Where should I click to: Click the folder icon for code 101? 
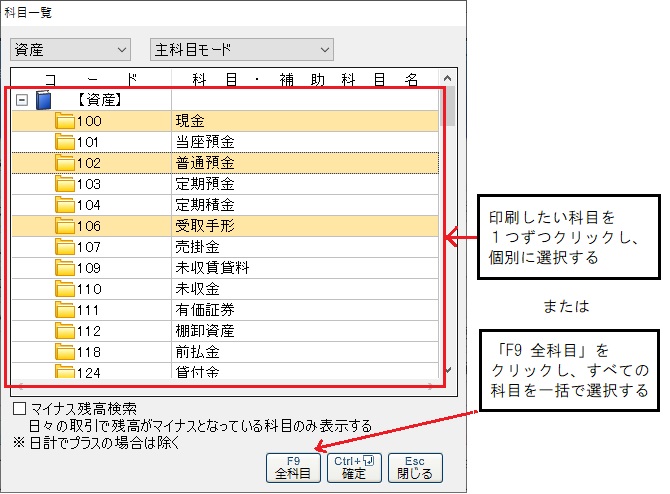(x=66, y=142)
